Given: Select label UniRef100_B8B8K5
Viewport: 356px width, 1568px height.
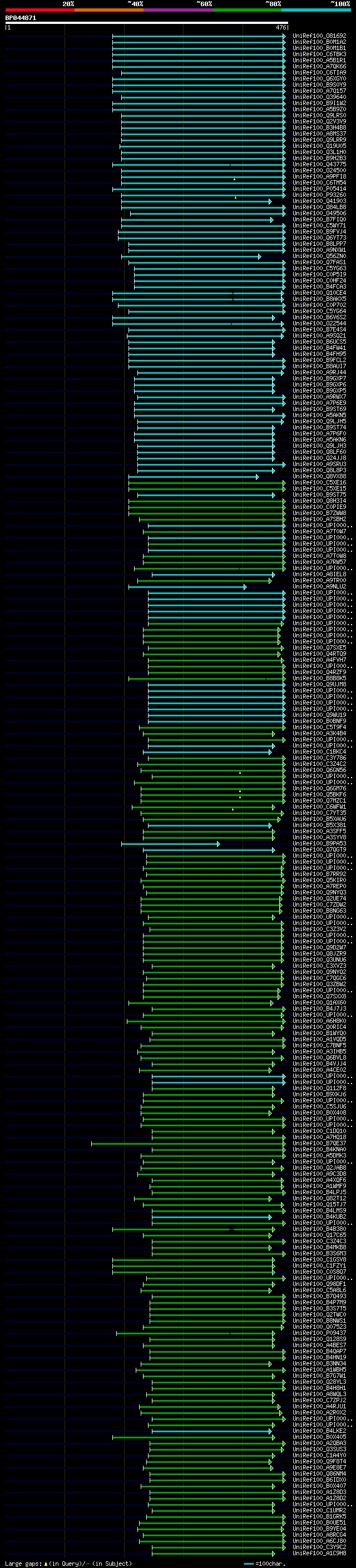Looking at the screenshot, I should (x=319, y=678).
